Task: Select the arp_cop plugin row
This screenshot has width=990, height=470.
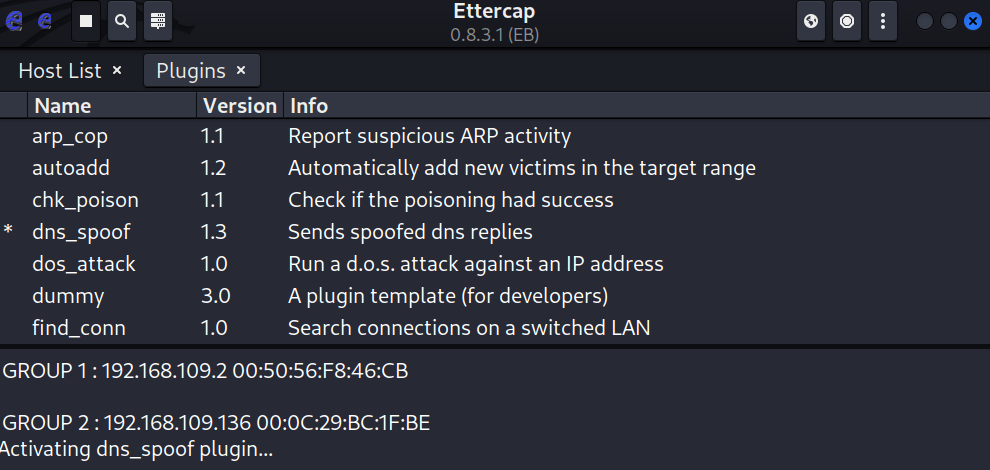Action: (x=70, y=136)
